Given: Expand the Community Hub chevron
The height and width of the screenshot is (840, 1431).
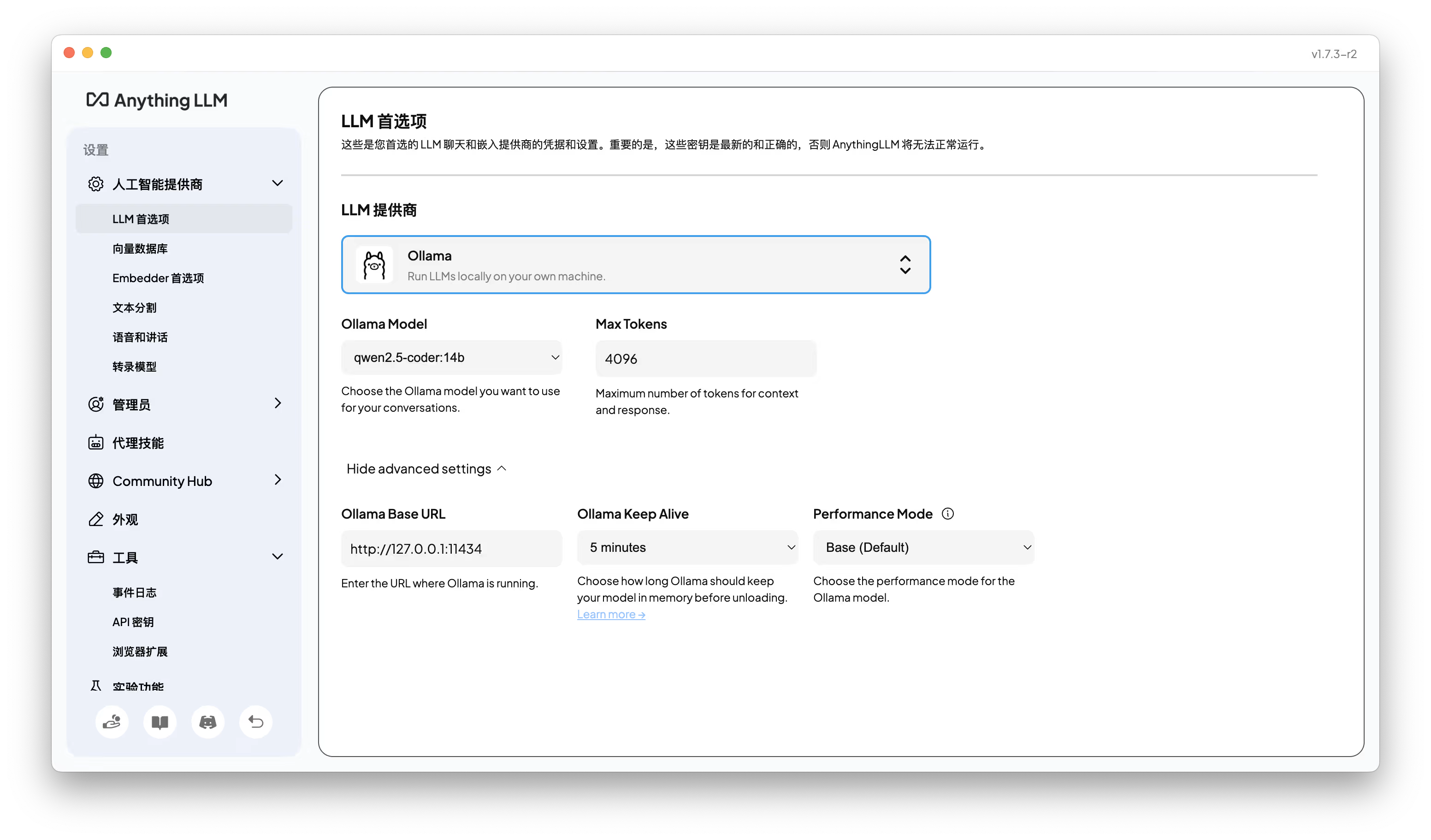Looking at the screenshot, I should click(x=277, y=480).
